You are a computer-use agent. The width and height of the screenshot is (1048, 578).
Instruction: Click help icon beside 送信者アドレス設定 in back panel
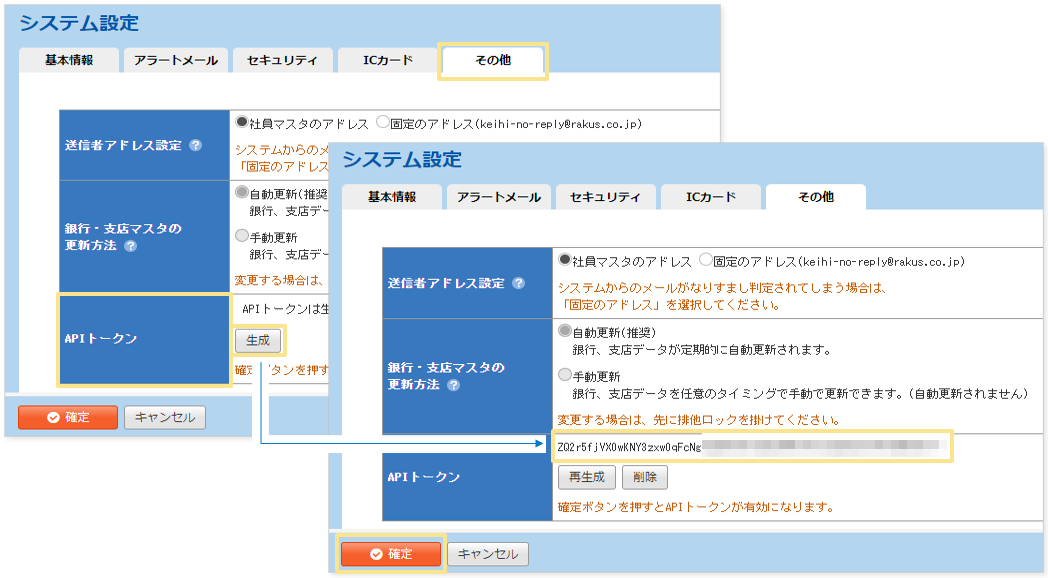pyautogui.click(x=195, y=145)
